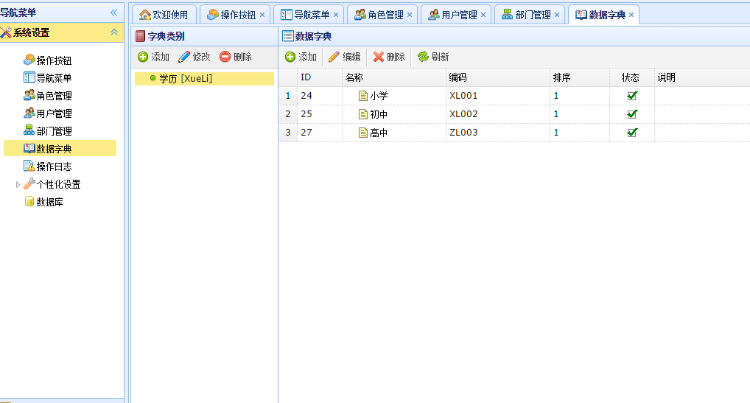This screenshot has width=750, height=403.
Task: Click the red X 删除 button in 数据字典
Action: click(x=389, y=57)
